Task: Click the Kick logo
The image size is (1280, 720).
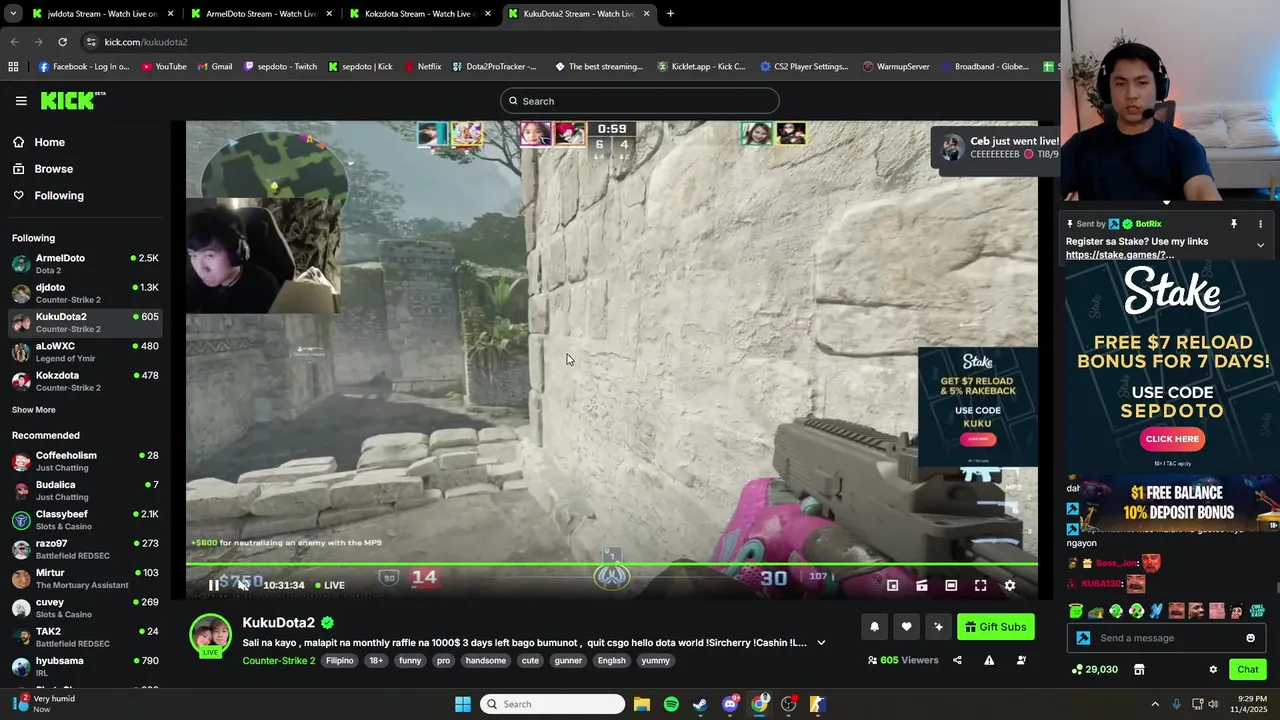Action: click(72, 100)
